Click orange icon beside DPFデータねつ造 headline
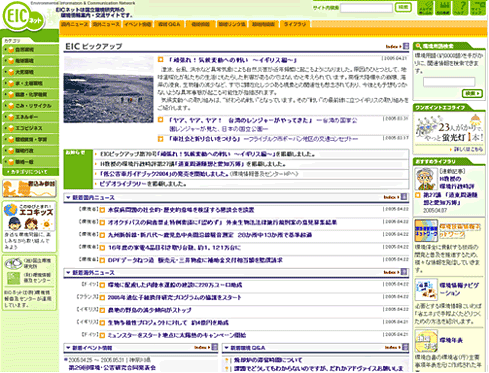This screenshot has width=489, height=373. click(102, 260)
